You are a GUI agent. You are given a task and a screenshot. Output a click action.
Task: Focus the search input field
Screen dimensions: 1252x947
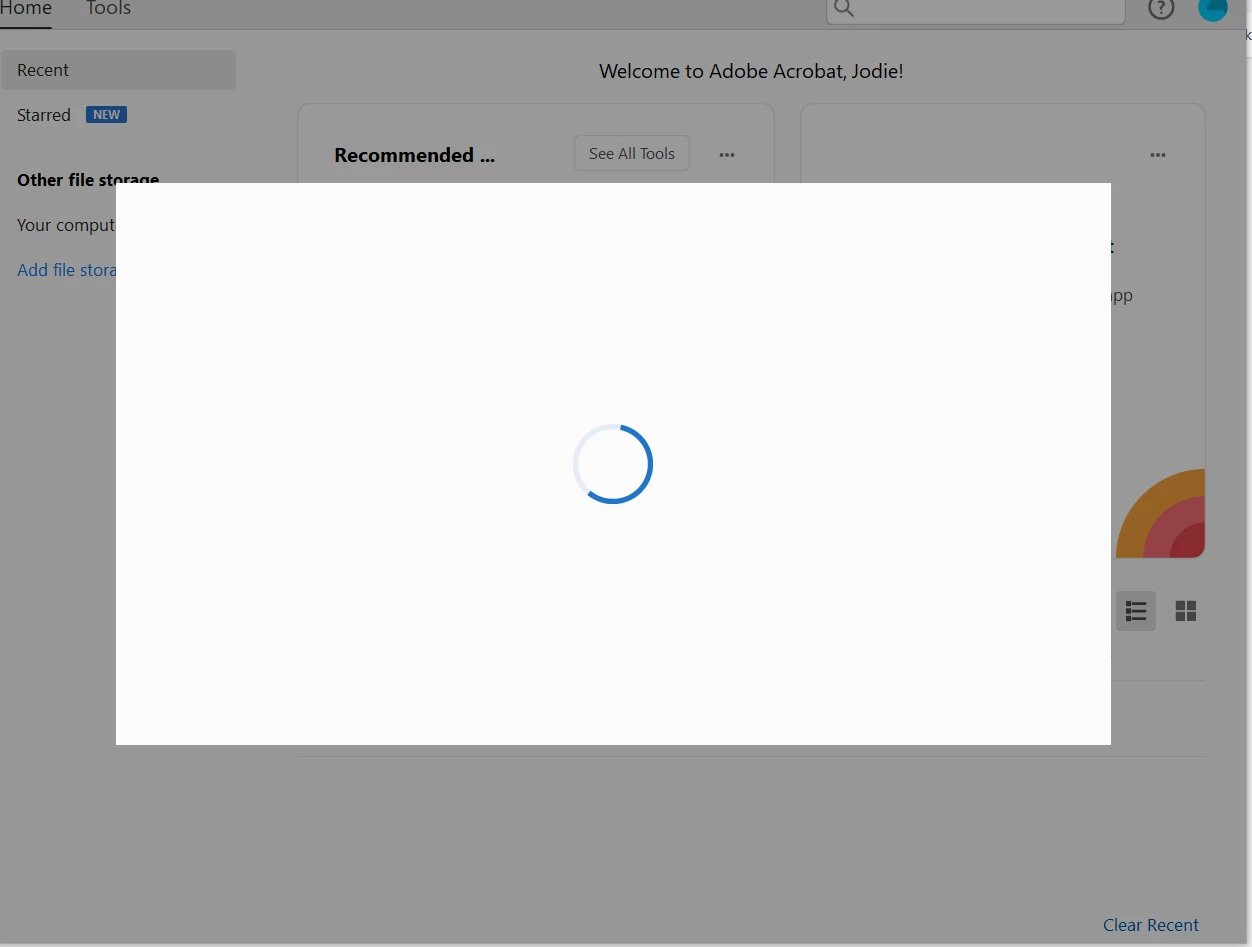pyautogui.click(x=975, y=9)
